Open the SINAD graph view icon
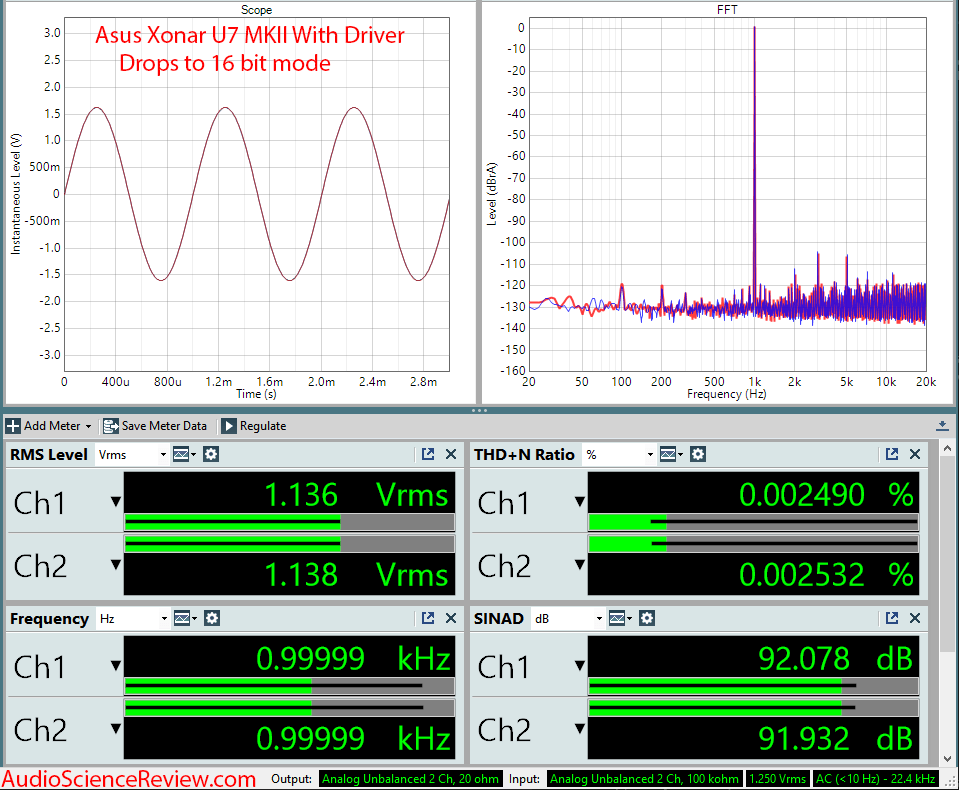 click(620, 618)
